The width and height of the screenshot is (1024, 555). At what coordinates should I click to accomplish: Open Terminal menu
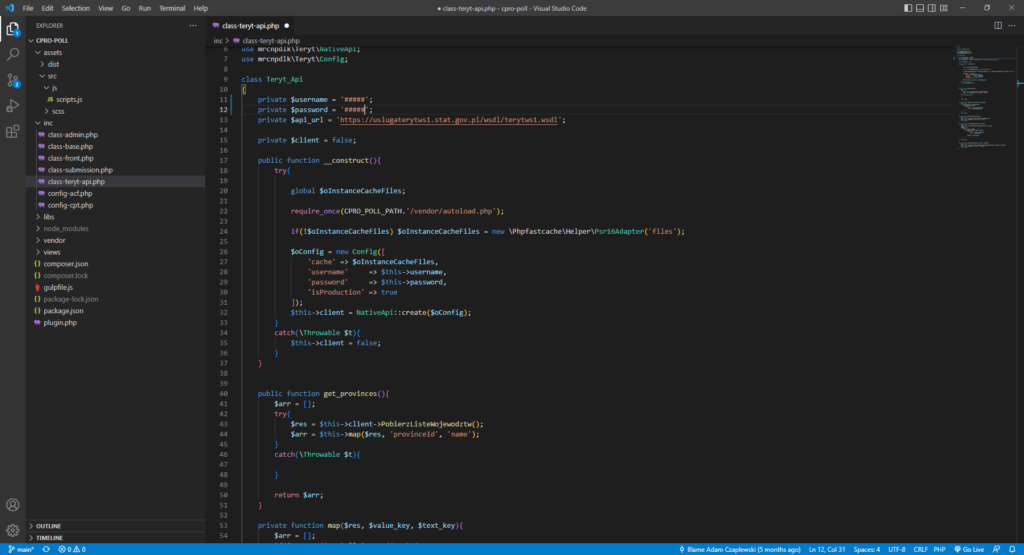point(172,8)
